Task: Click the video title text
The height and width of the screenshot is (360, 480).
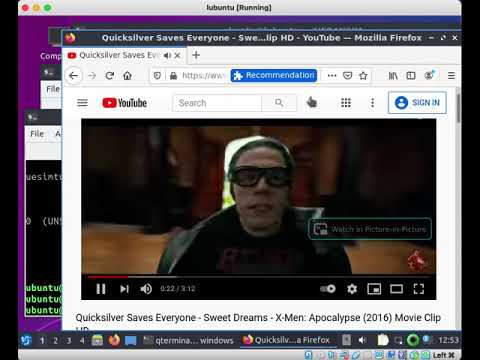Action: pyautogui.click(x=258, y=318)
